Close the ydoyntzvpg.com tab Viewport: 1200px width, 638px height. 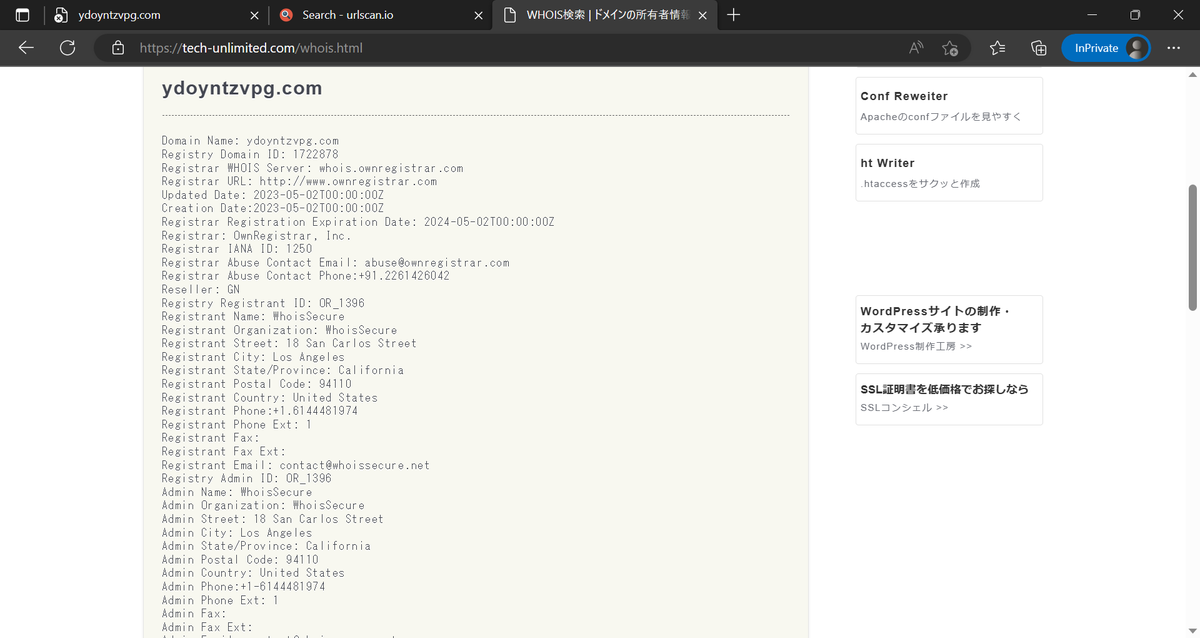coord(253,15)
